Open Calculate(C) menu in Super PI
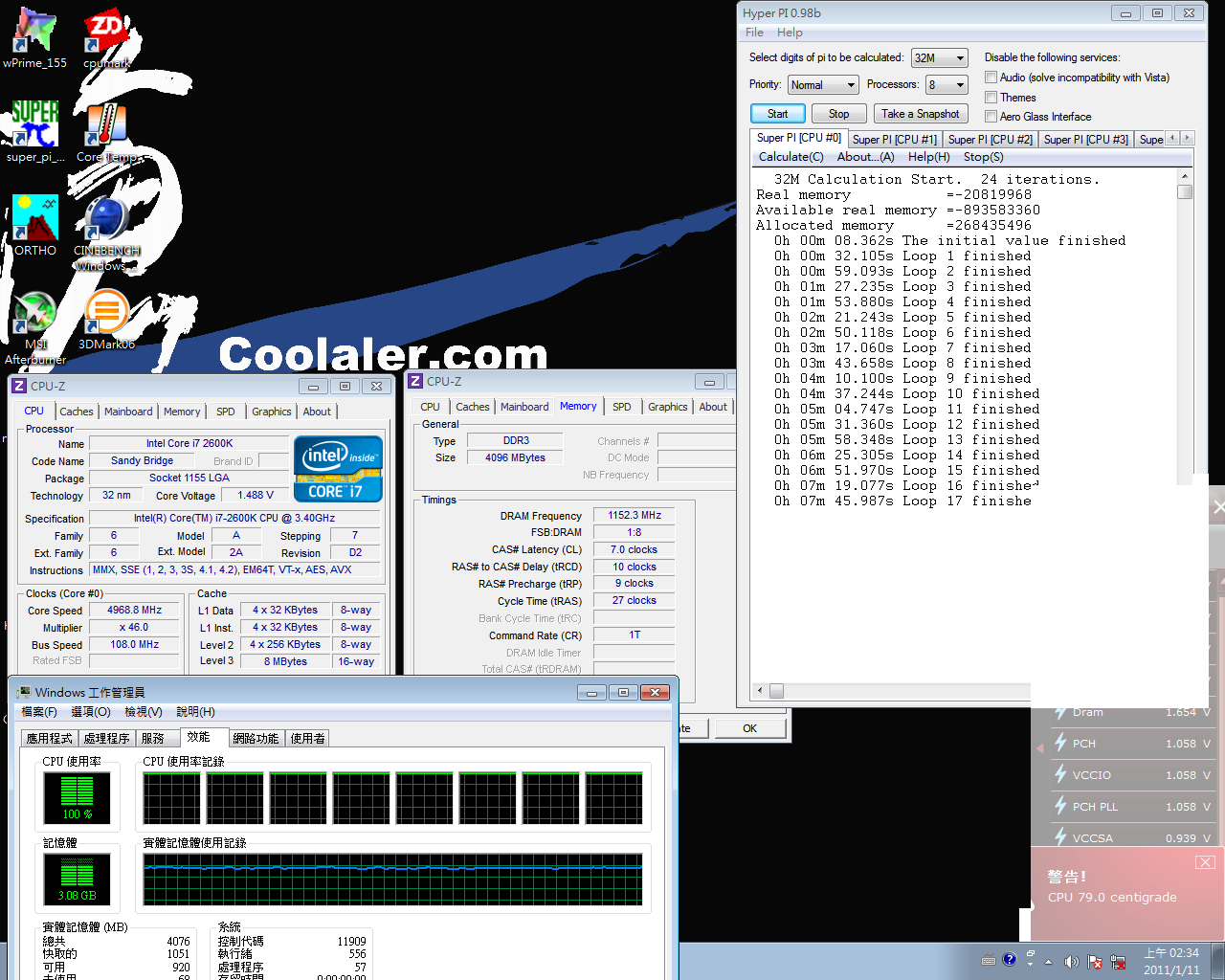Image resolution: width=1225 pixels, height=980 pixels. pyautogui.click(x=791, y=157)
